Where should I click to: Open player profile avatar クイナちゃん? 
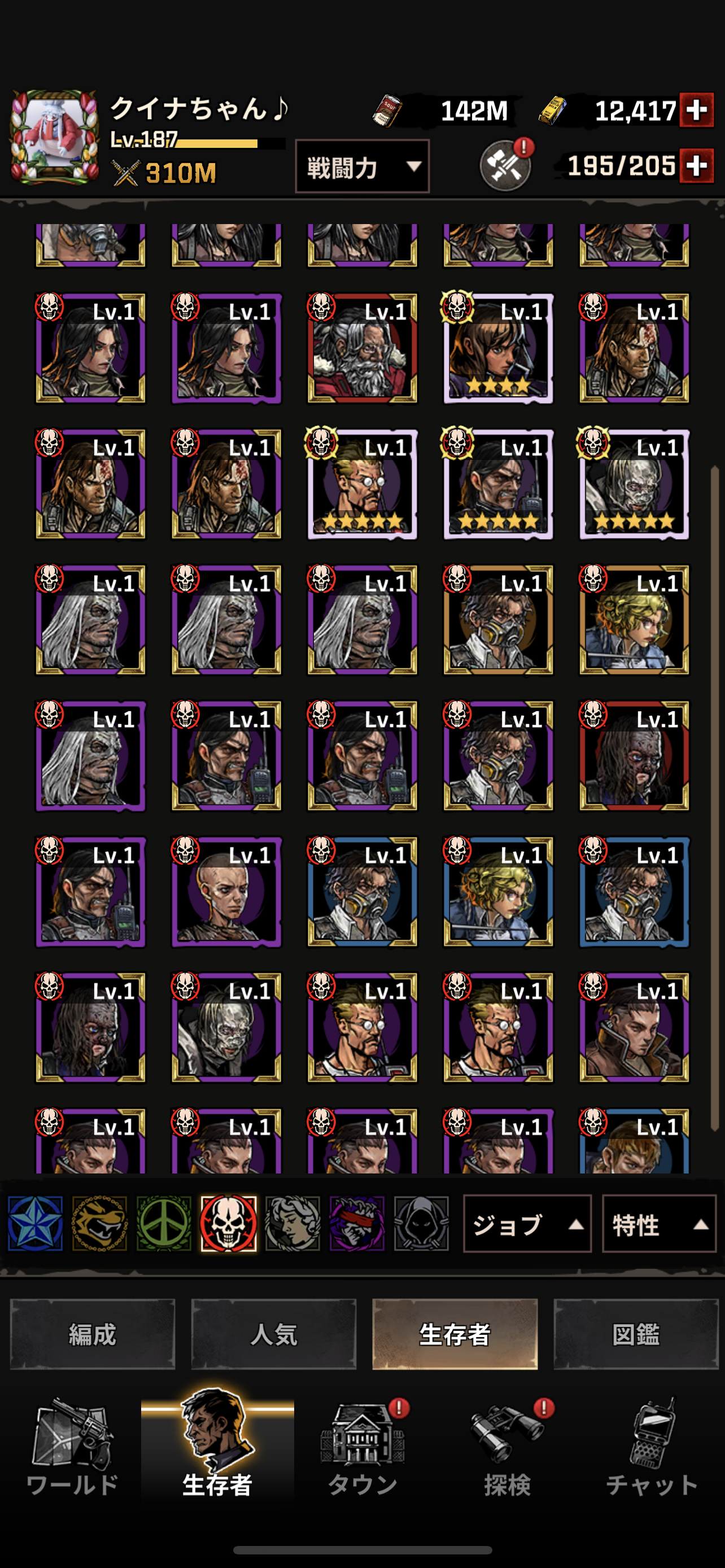[x=55, y=138]
